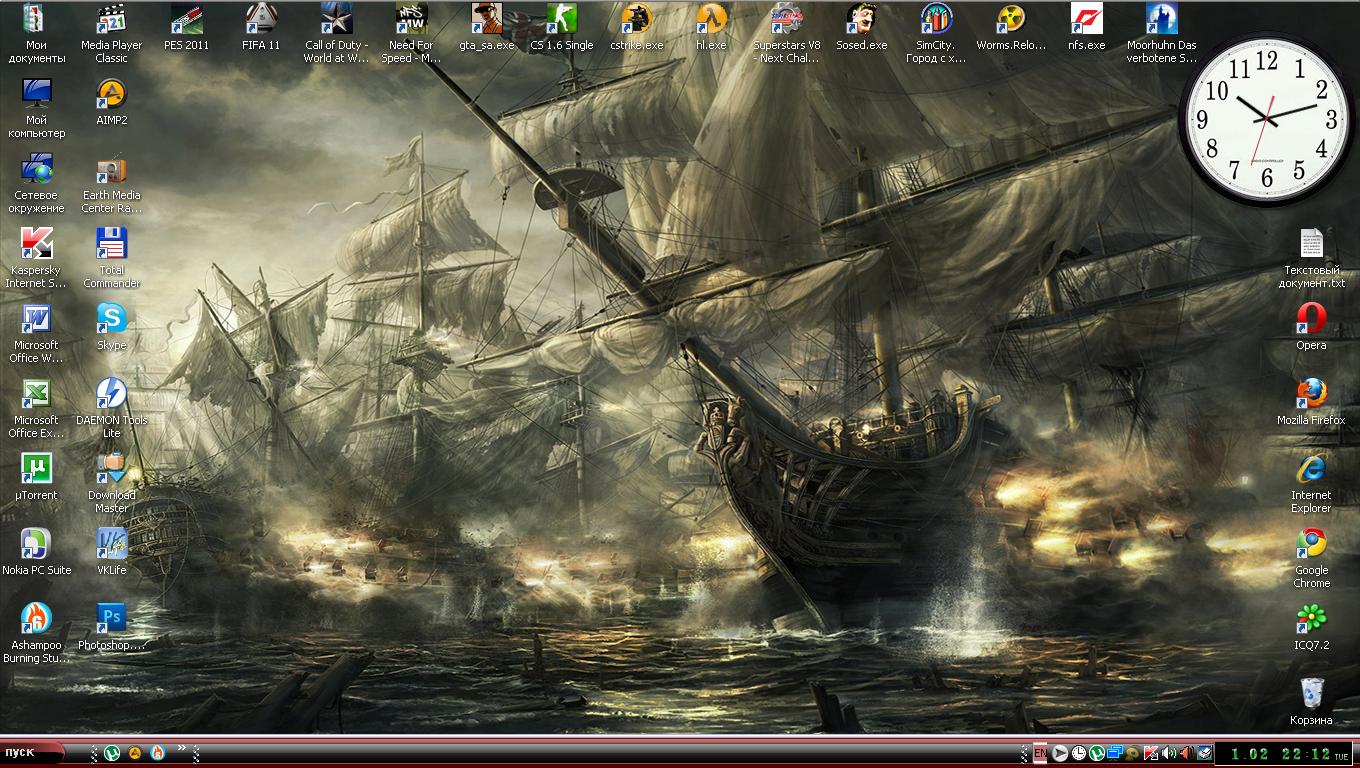1360x768 pixels.
Task: Click the Kaspersky icon in system tray
Action: [1151, 753]
